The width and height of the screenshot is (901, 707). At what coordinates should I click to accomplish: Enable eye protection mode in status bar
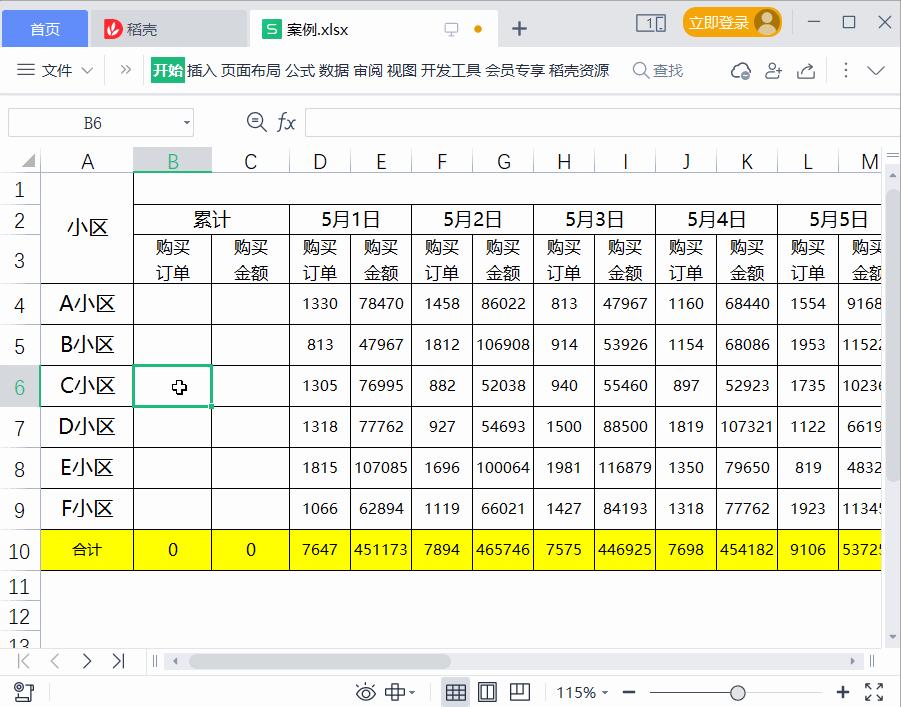366,691
